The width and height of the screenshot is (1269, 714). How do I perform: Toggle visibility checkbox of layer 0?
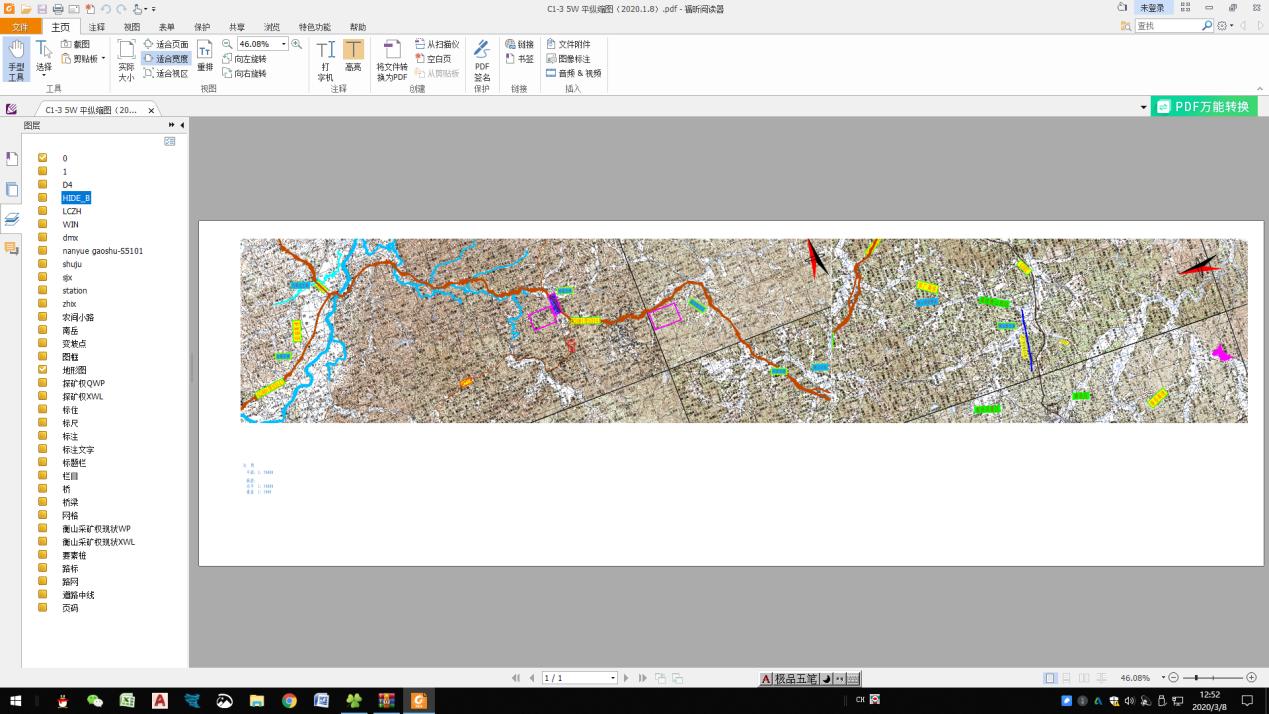tap(43, 158)
